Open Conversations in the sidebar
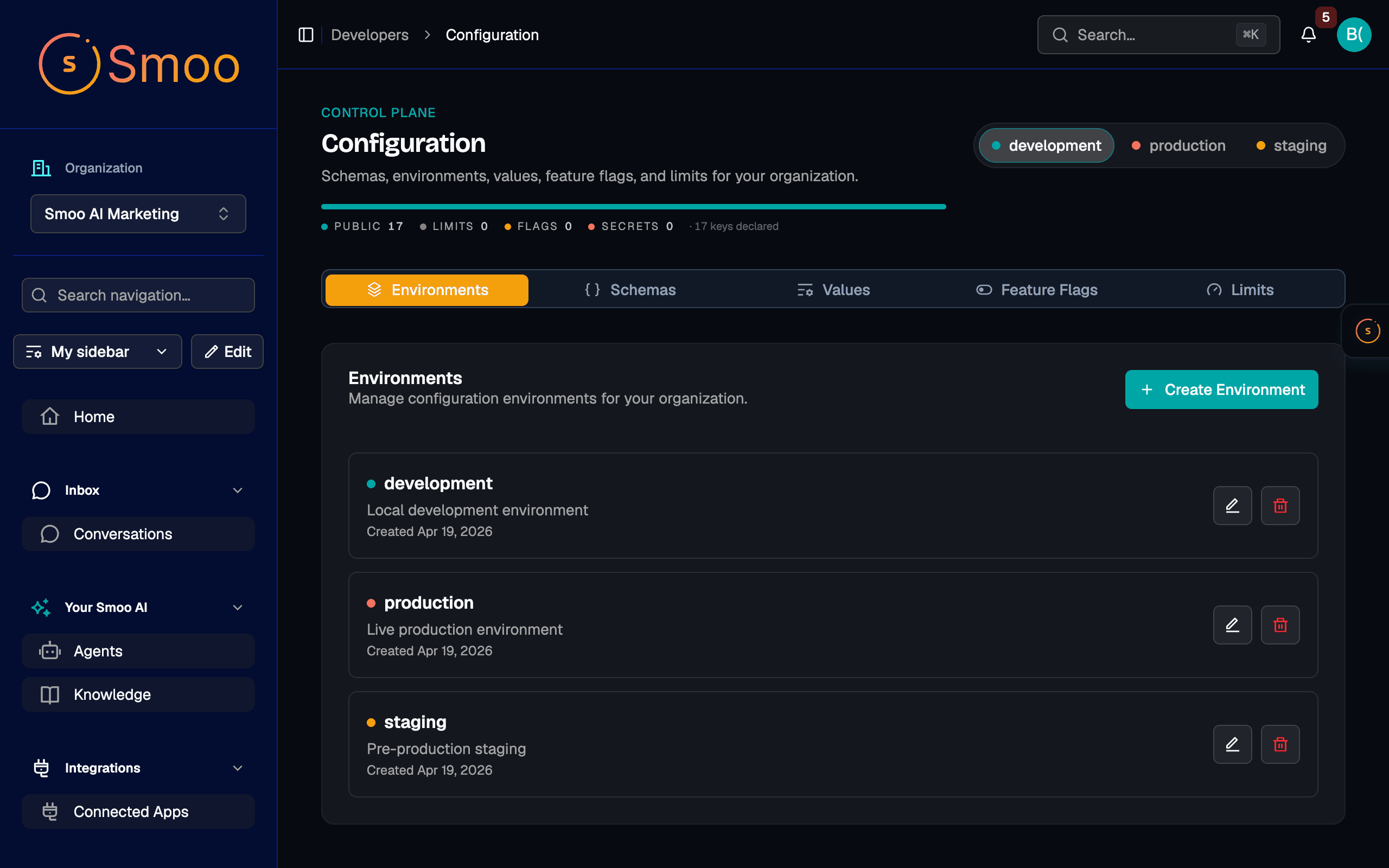The width and height of the screenshot is (1389, 868). (138, 534)
